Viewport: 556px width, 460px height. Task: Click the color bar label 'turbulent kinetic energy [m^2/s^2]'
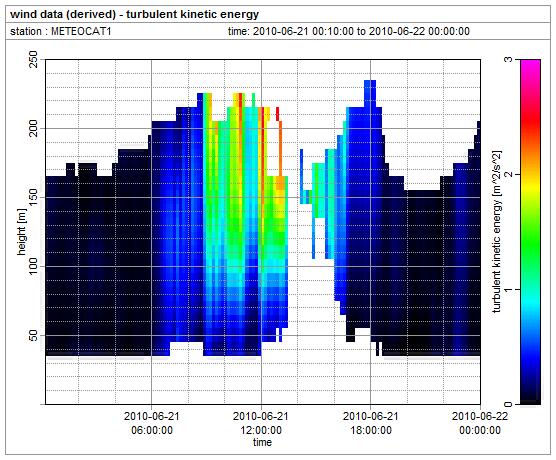pos(497,232)
